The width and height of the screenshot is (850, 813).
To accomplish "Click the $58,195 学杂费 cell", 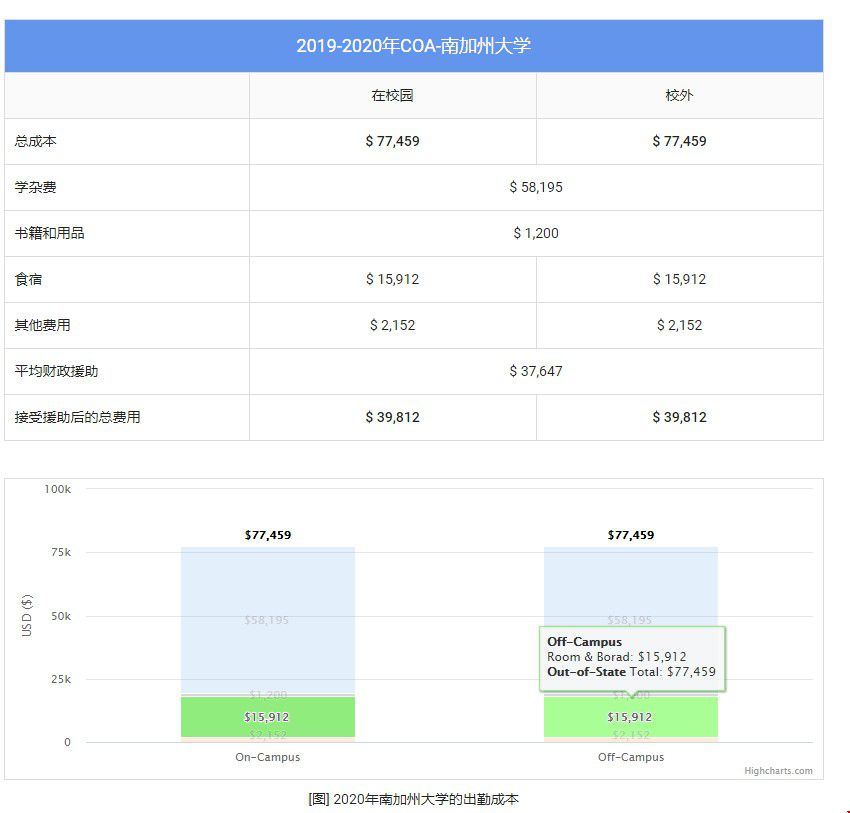I will (x=535, y=187).
